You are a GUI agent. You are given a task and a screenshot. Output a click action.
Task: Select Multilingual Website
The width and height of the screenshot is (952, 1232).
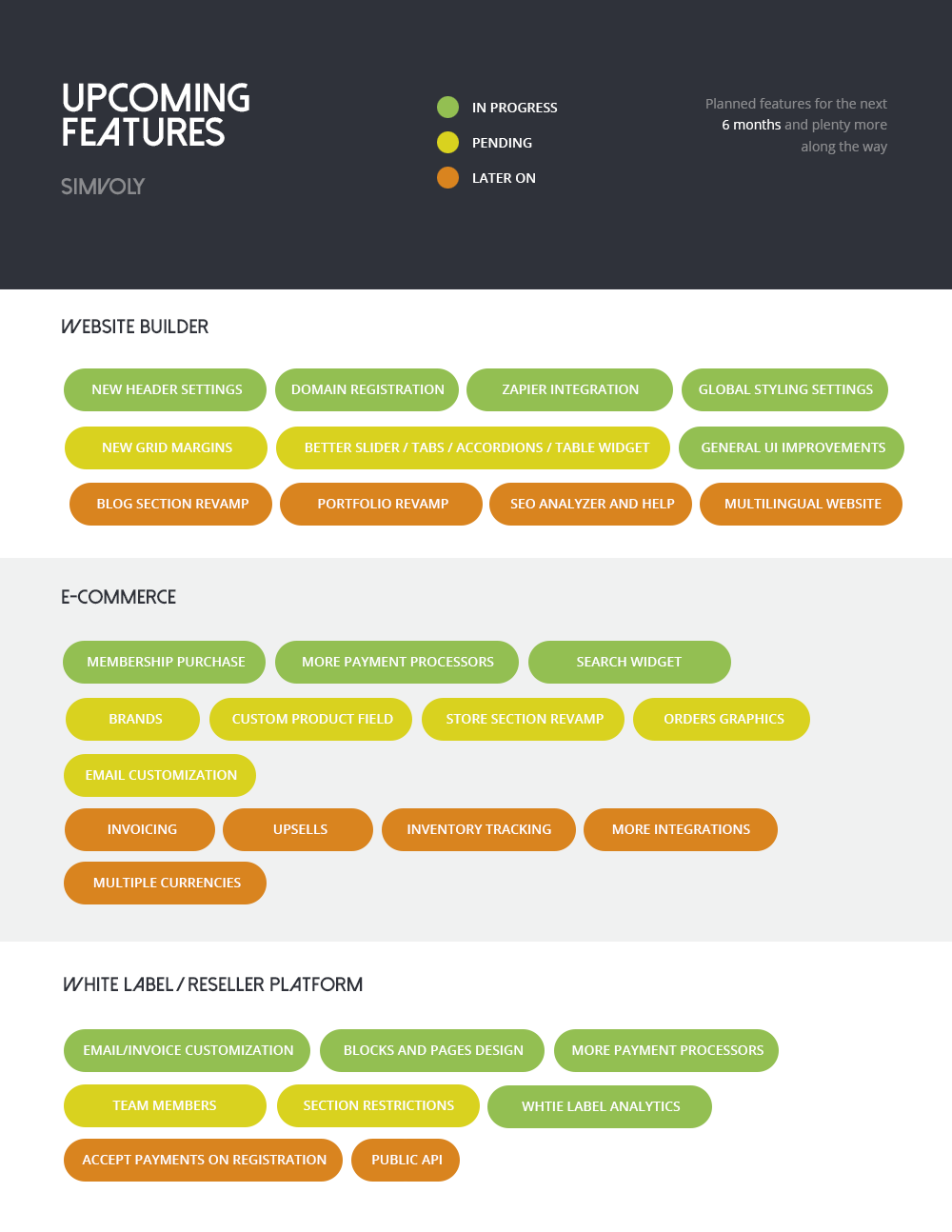pos(802,504)
